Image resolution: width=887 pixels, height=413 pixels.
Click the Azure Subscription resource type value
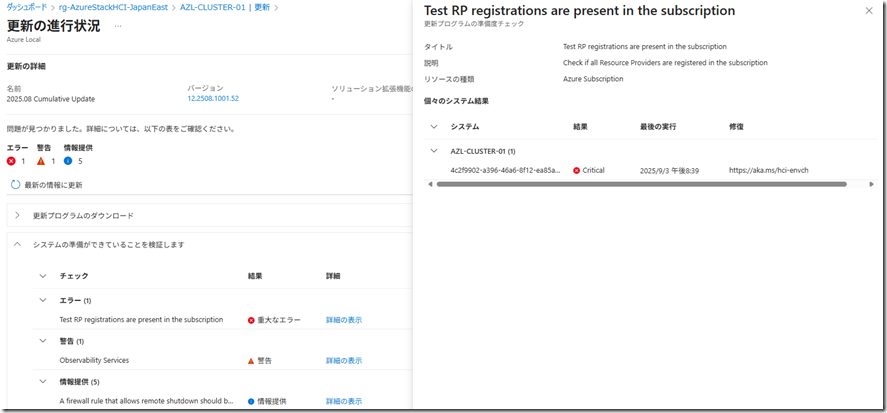tap(593, 79)
